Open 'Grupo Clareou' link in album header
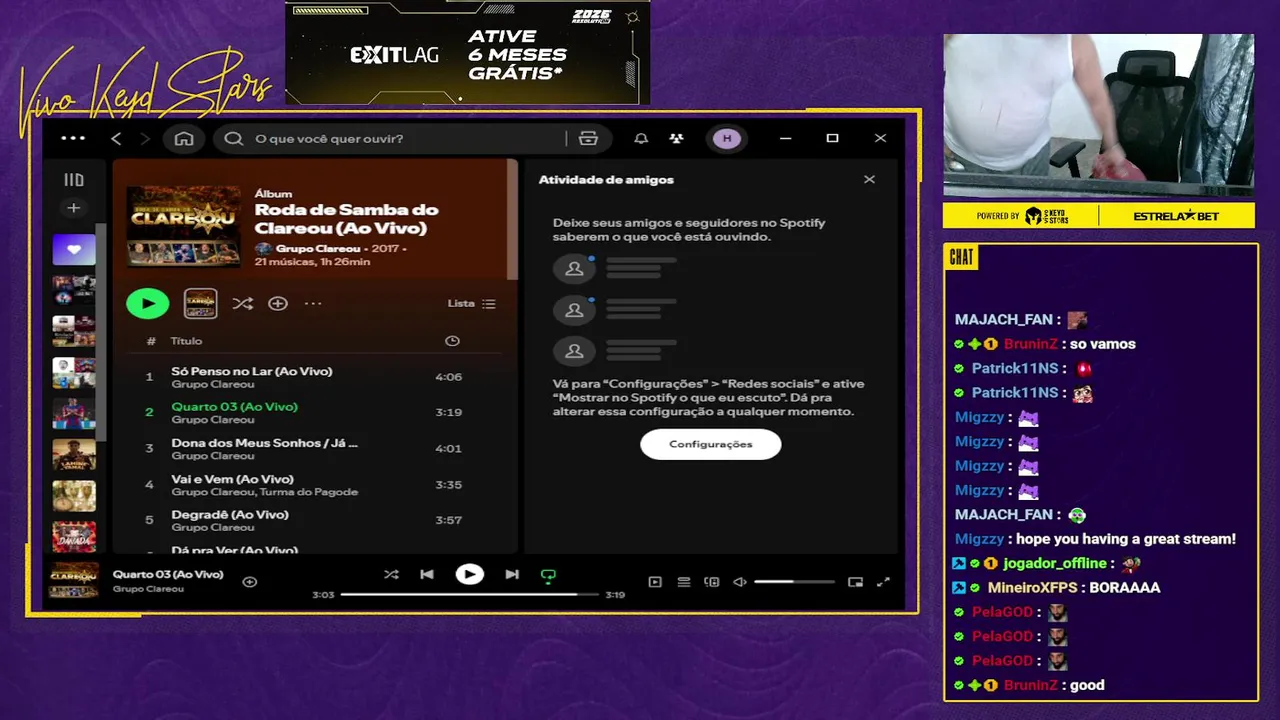The image size is (1280, 720). (x=317, y=248)
